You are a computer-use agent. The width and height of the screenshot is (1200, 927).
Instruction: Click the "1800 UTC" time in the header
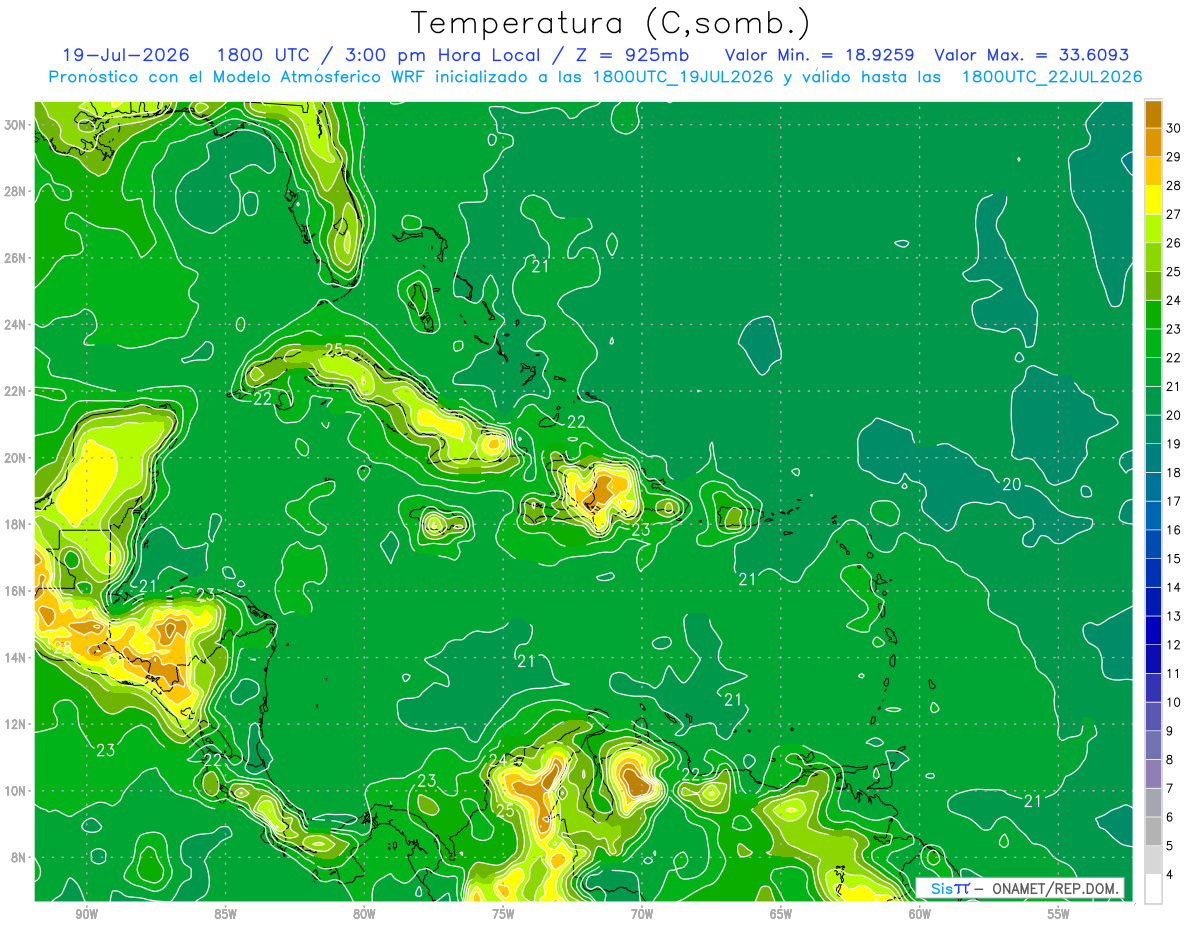[x=265, y=55]
